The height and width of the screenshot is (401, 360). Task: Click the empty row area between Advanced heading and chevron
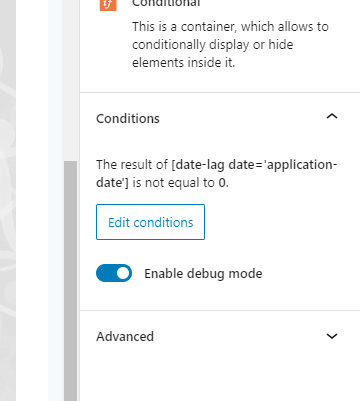(x=239, y=336)
